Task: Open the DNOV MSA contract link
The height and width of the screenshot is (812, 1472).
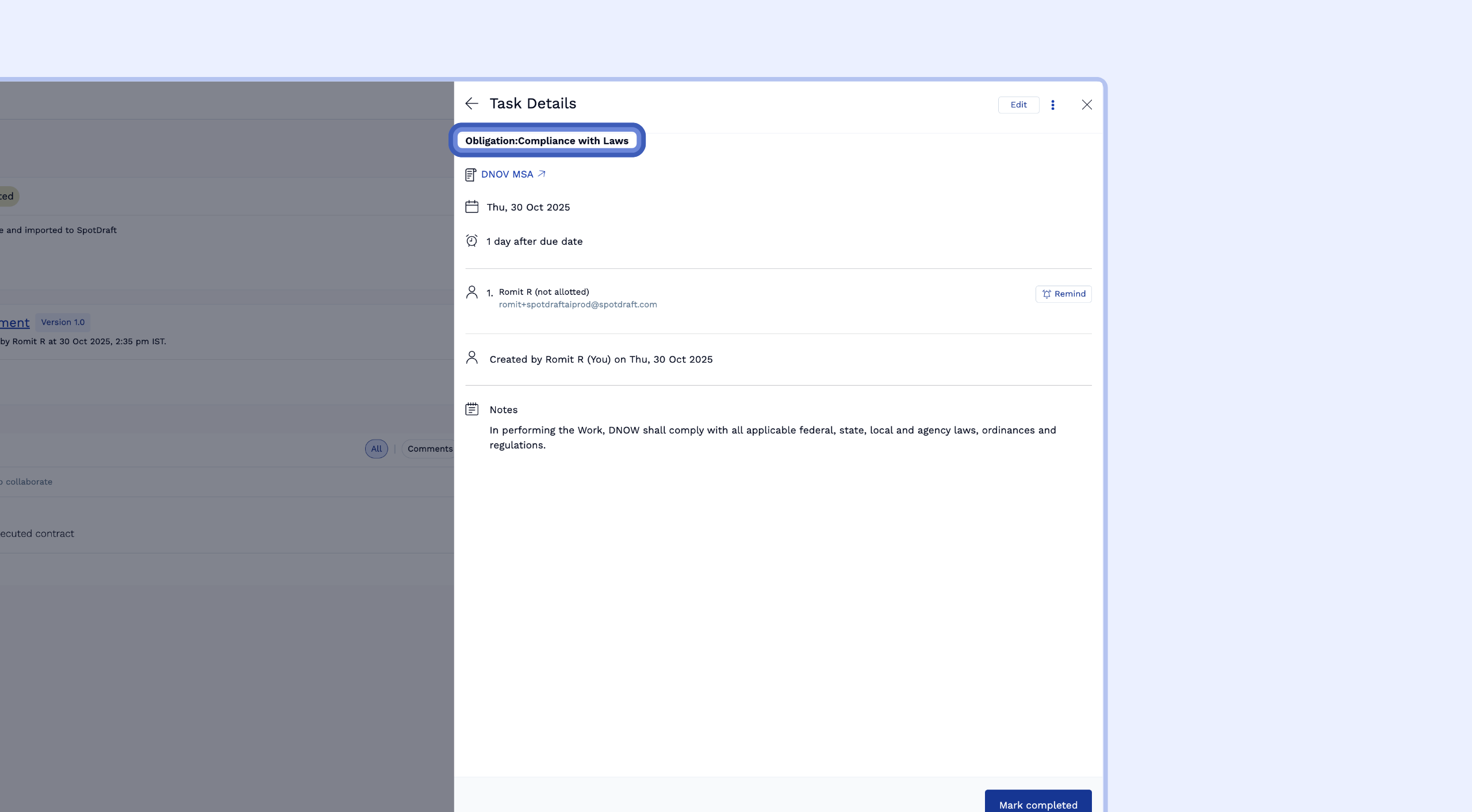Action: tap(507, 174)
